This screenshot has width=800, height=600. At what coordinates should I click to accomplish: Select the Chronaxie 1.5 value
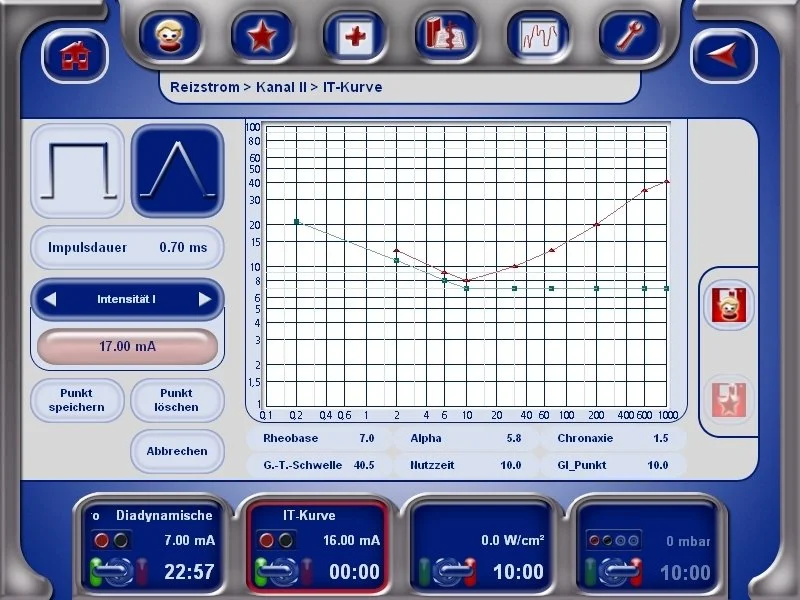click(x=613, y=438)
